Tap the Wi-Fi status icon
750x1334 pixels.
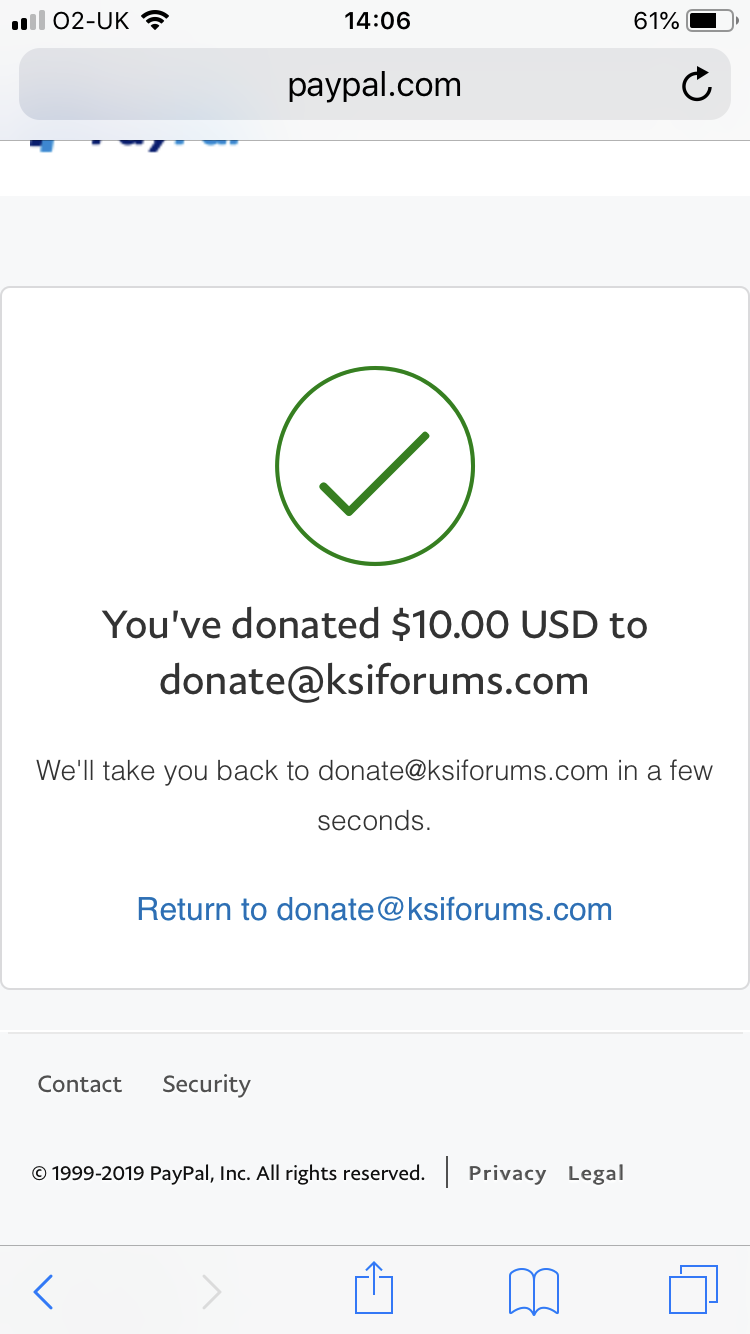154,20
